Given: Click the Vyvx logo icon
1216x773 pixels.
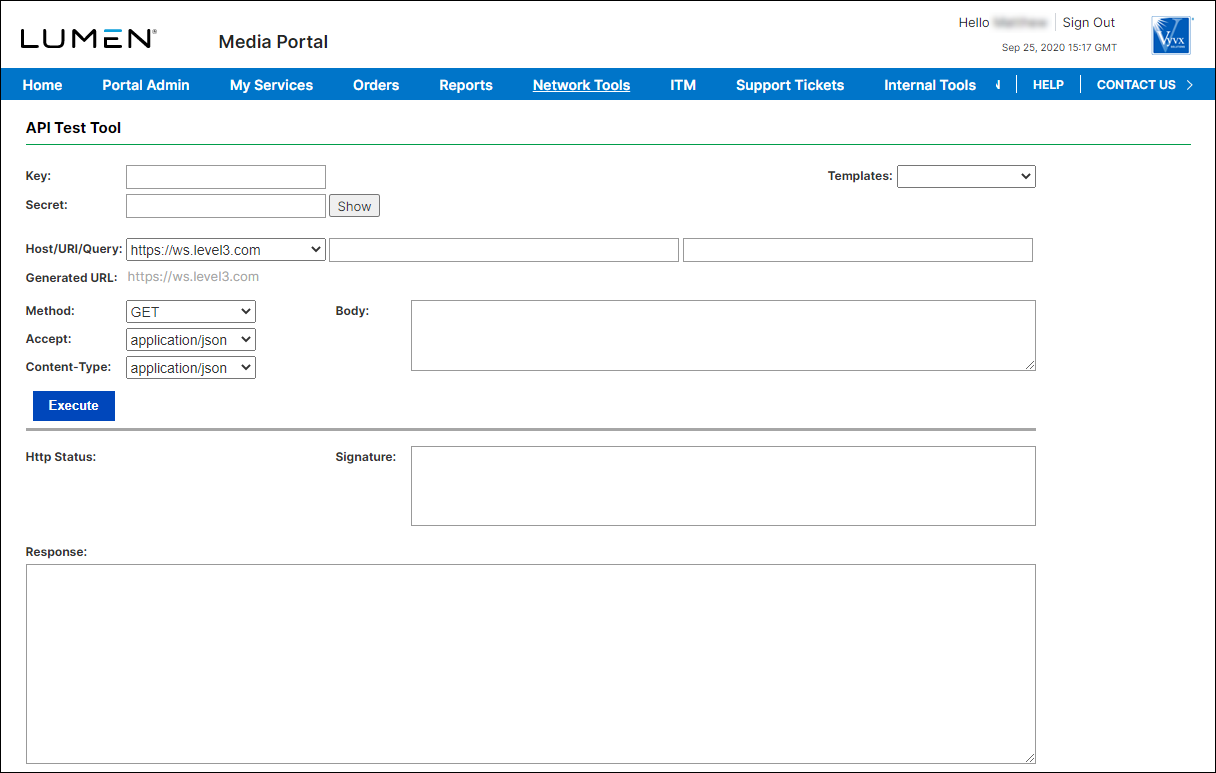Looking at the screenshot, I should 1172,36.
